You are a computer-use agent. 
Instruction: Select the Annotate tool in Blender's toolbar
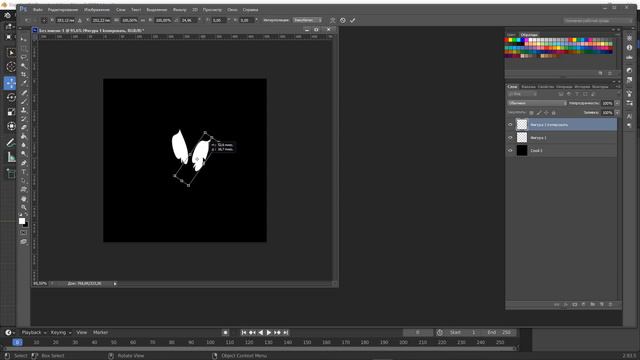[x=11, y=142]
